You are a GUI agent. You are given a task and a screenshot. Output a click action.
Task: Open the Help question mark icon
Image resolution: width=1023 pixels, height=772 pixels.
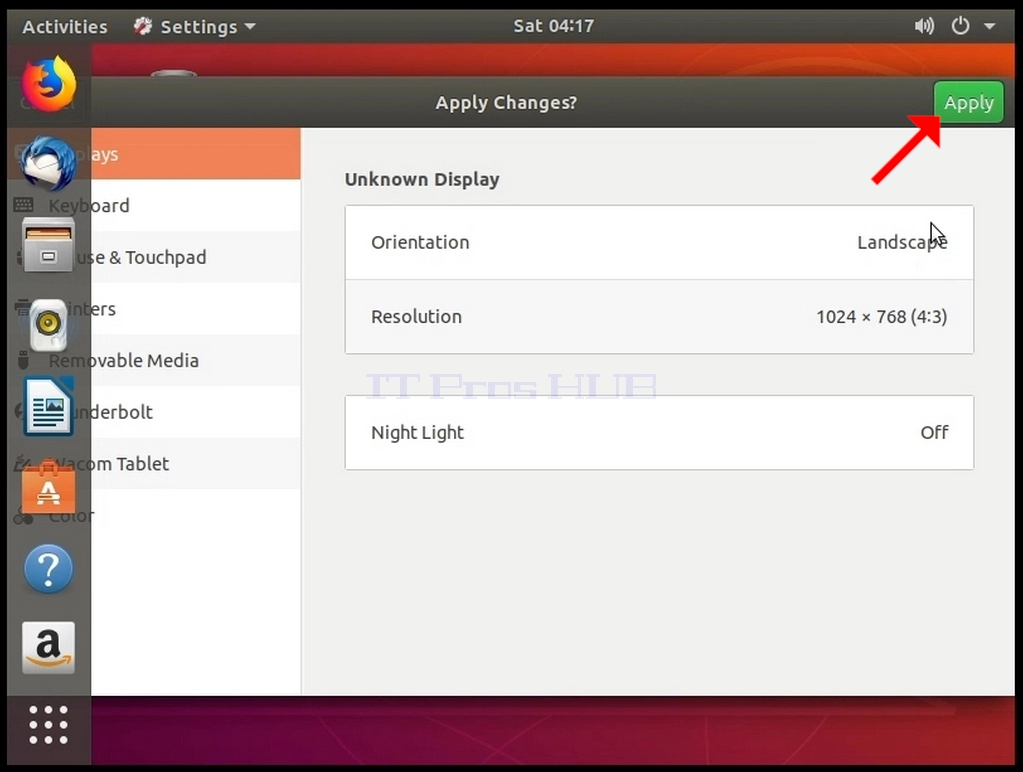pyautogui.click(x=48, y=568)
